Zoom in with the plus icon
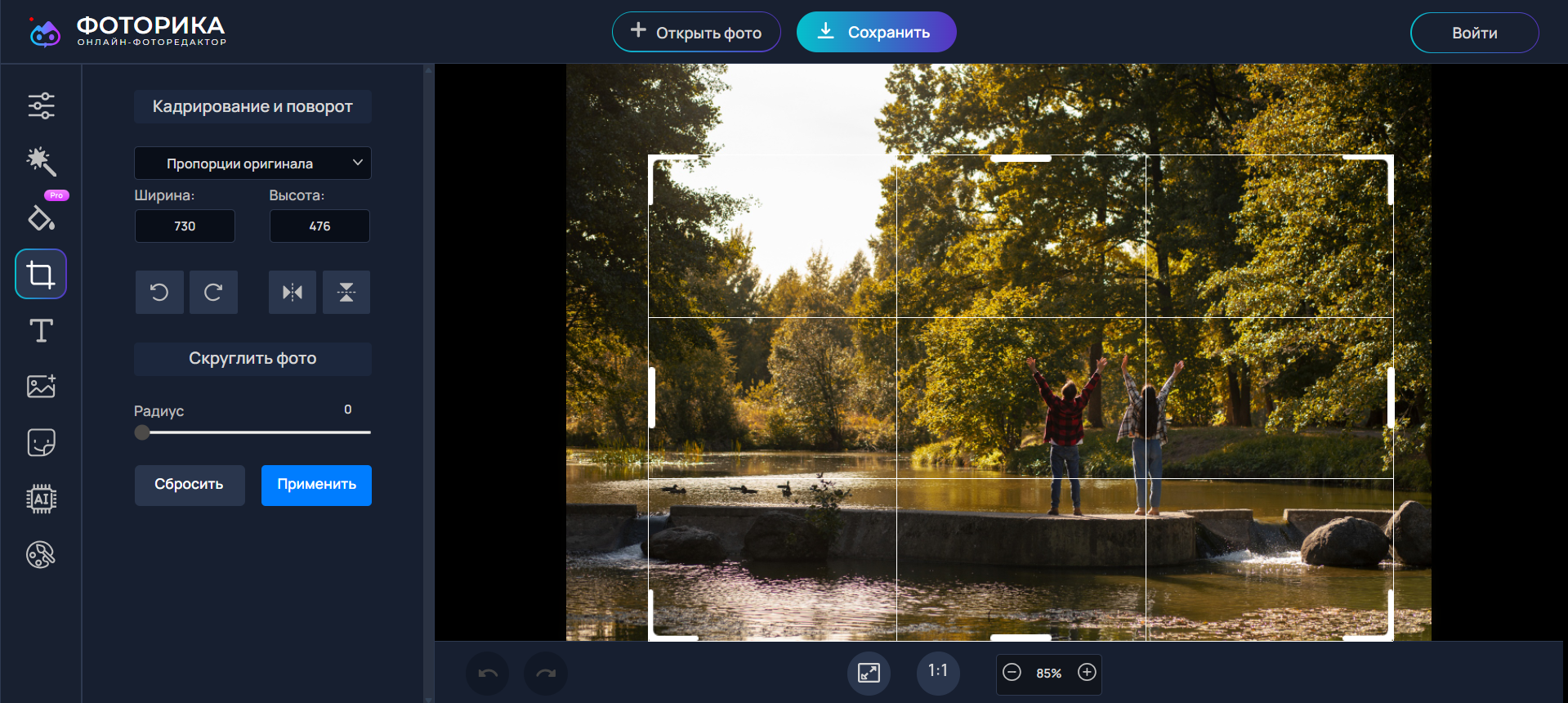The width and height of the screenshot is (1568, 703). click(x=1087, y=673)
